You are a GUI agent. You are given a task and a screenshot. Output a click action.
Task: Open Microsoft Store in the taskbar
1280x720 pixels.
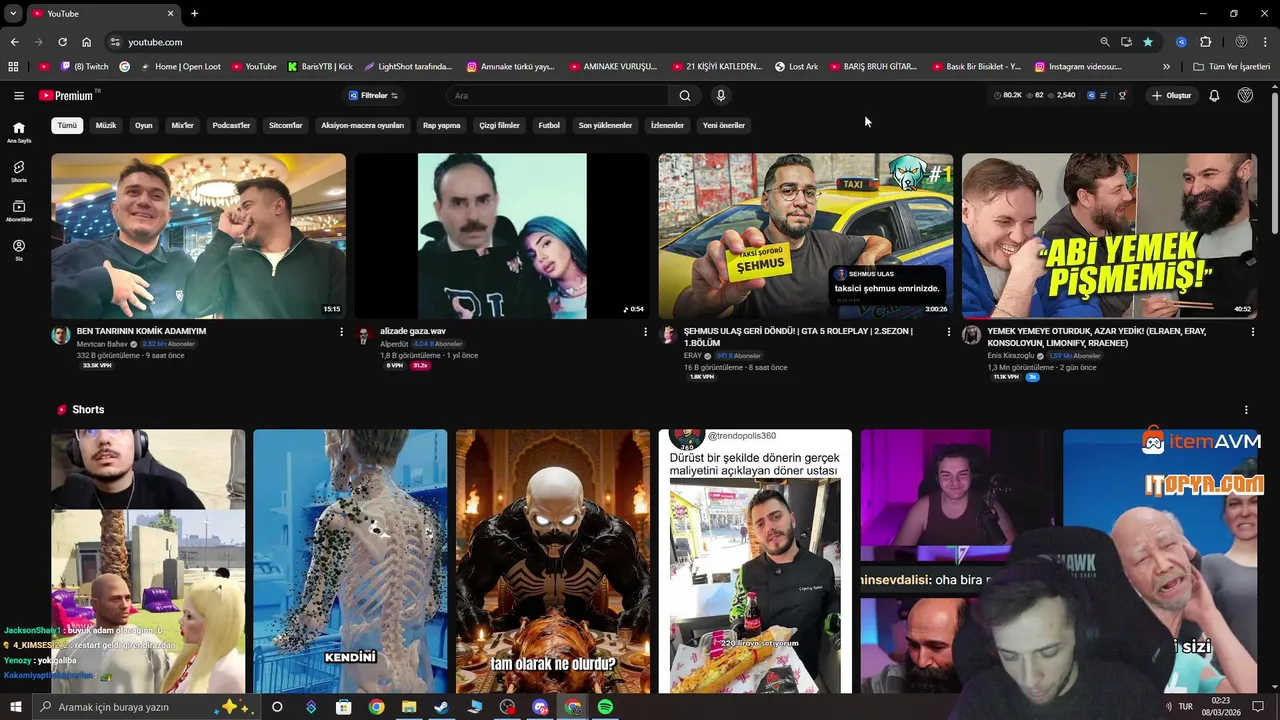[343, 707]
